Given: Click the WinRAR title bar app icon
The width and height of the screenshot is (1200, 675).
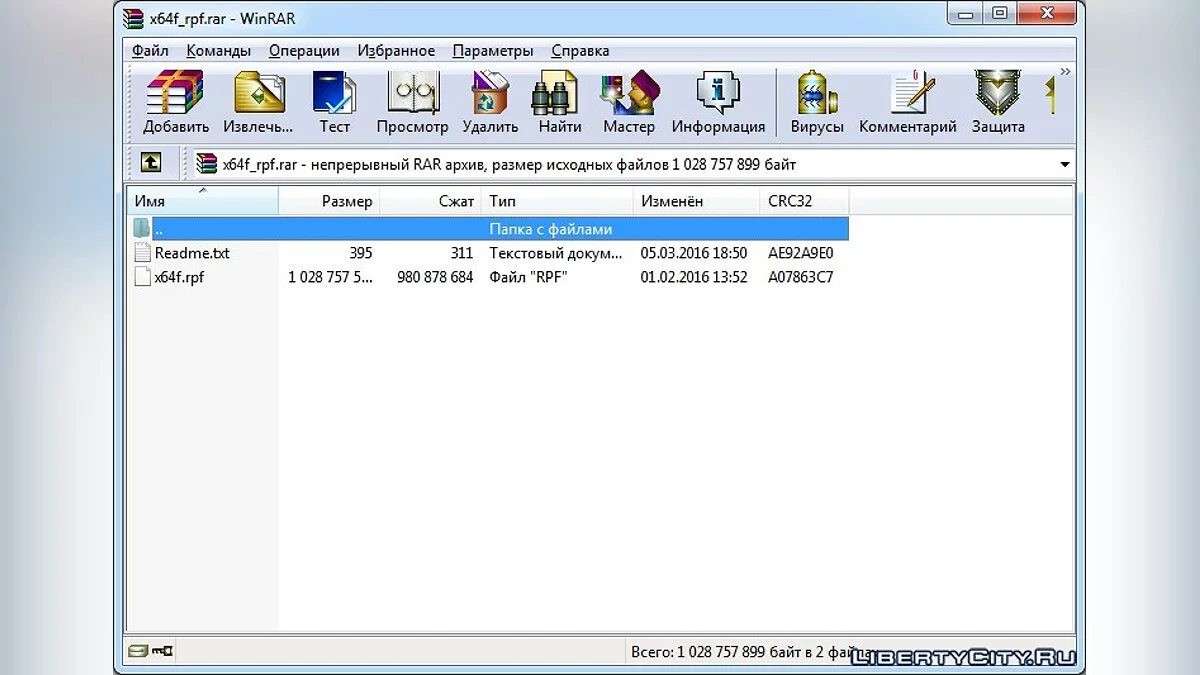Looking at the screenshot, I should [133, 18].
